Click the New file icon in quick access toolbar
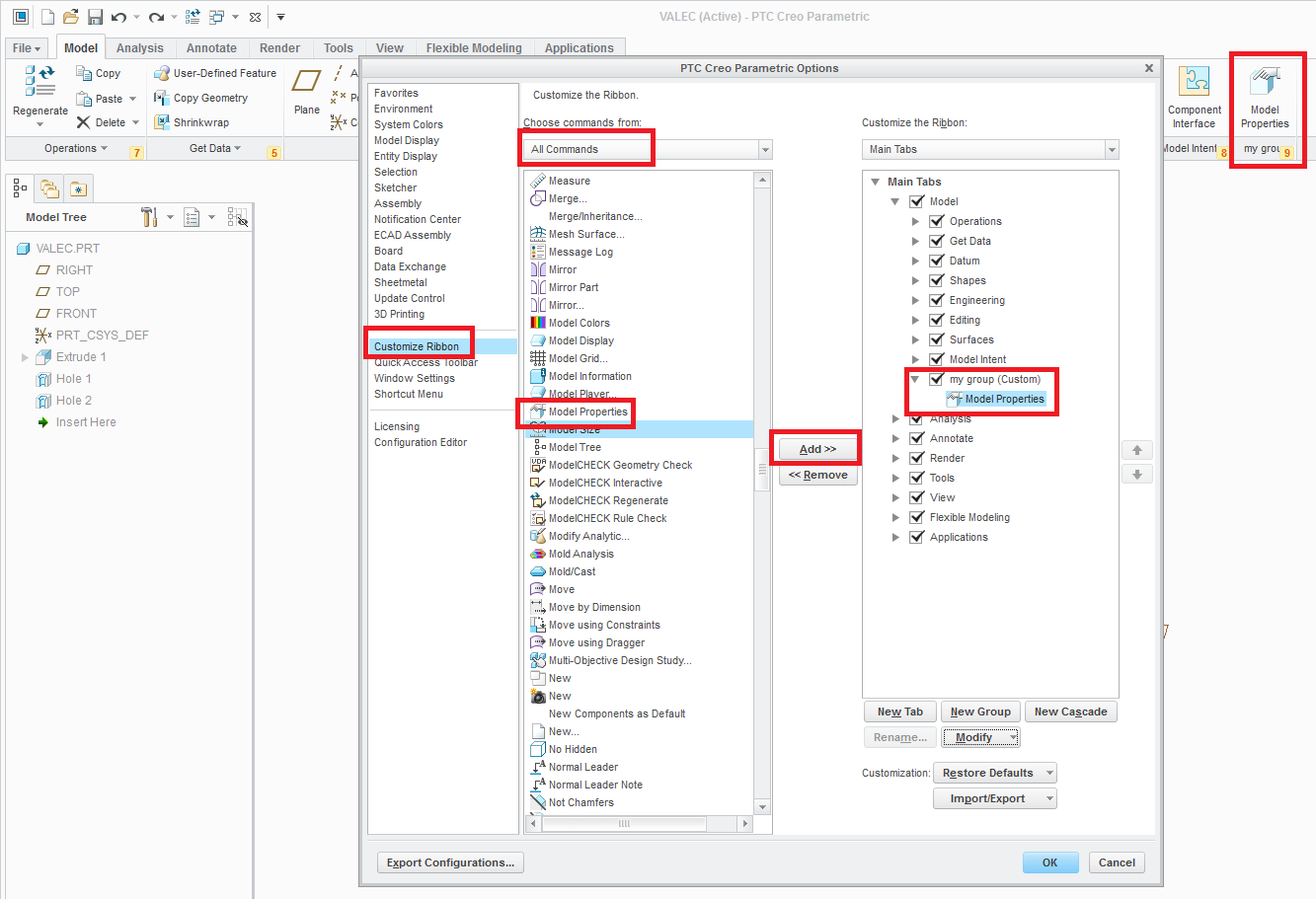The image size is (1316, 899). pyautogui.click(x=47, y=17)
